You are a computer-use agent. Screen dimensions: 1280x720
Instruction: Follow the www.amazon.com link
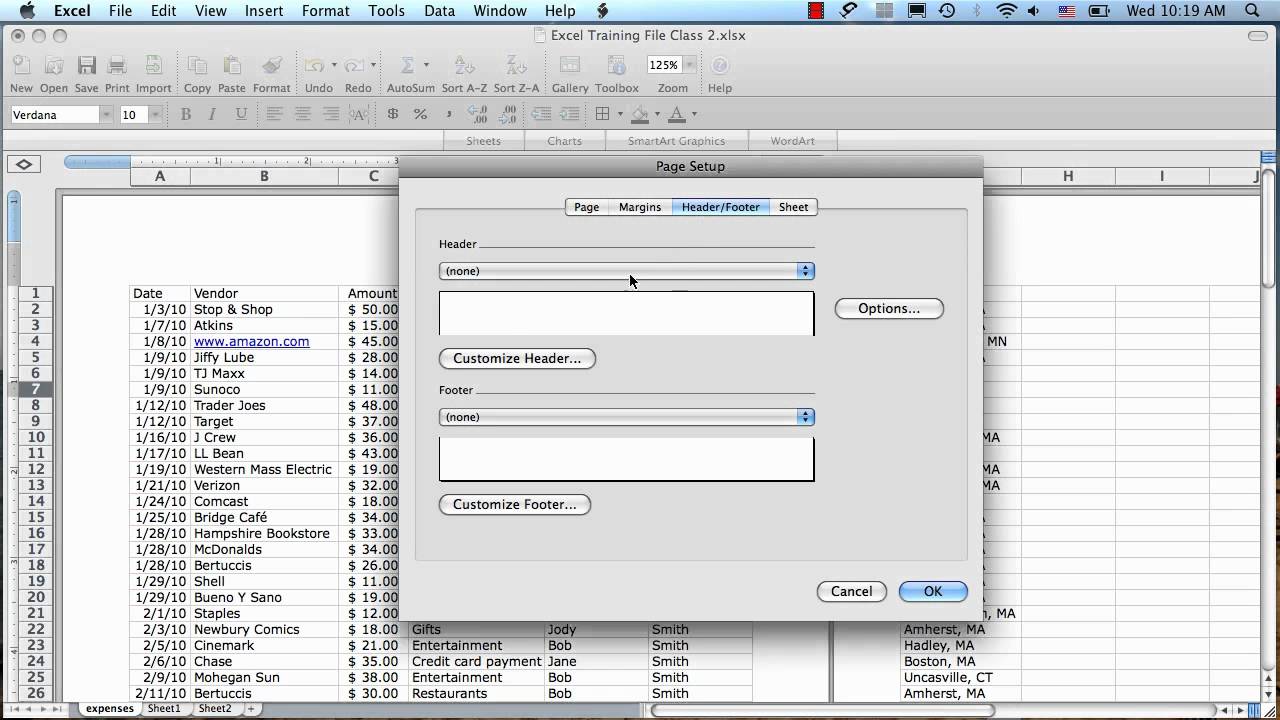[252, 341]
